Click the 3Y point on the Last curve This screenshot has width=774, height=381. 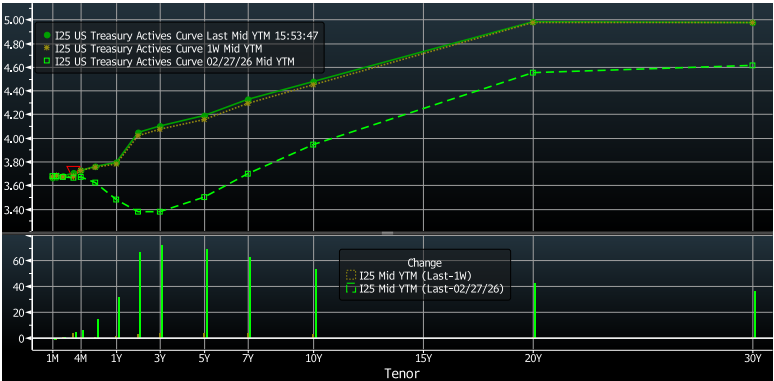[160, 127]
